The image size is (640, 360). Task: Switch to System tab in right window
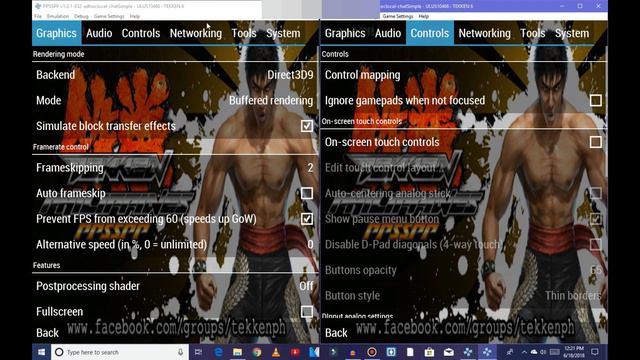click(572, 33)
